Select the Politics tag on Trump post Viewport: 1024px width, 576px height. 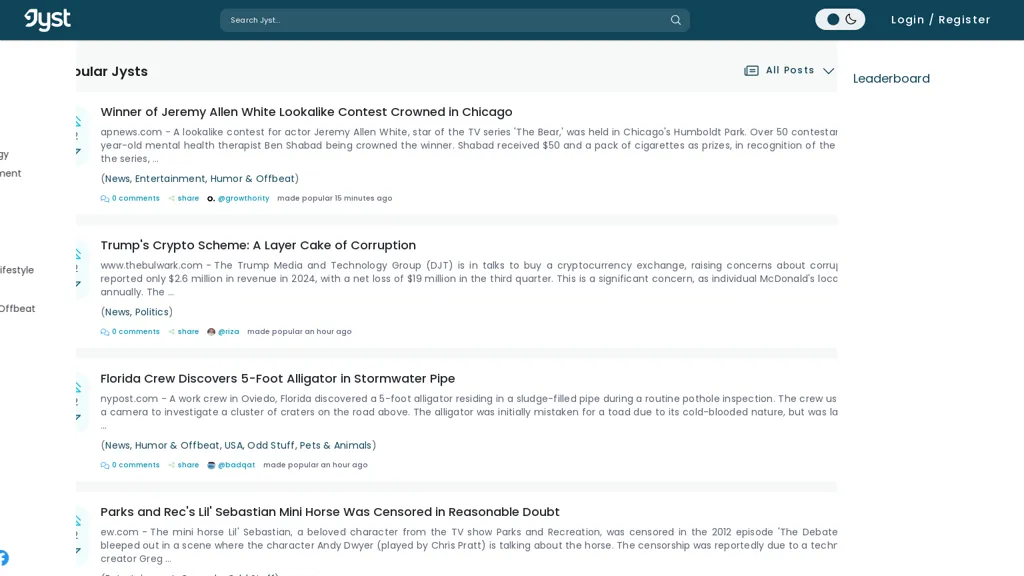[x=152, y=312]
